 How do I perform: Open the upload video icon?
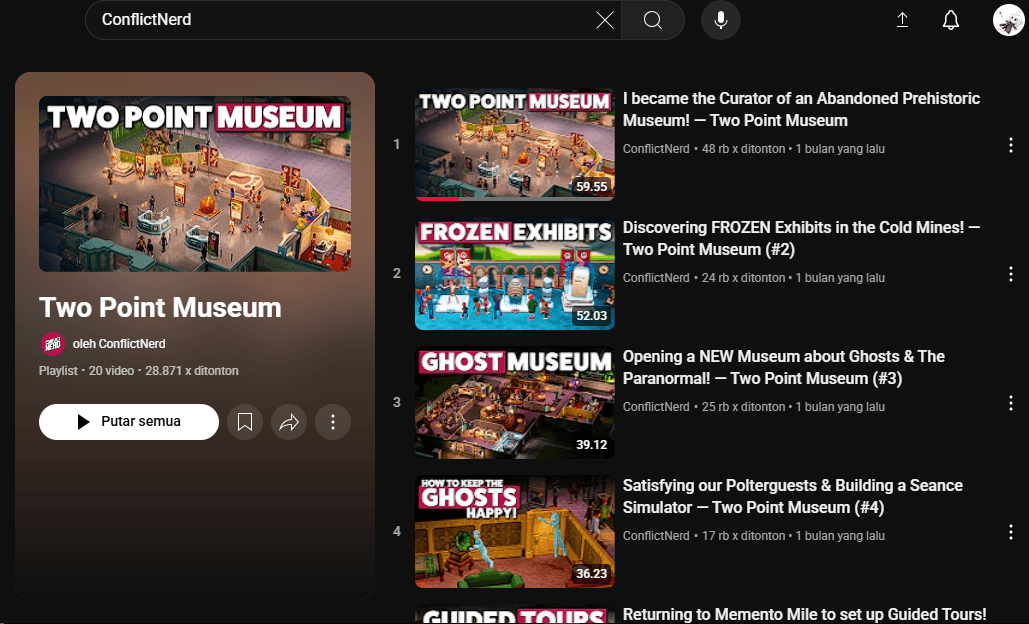902,20
